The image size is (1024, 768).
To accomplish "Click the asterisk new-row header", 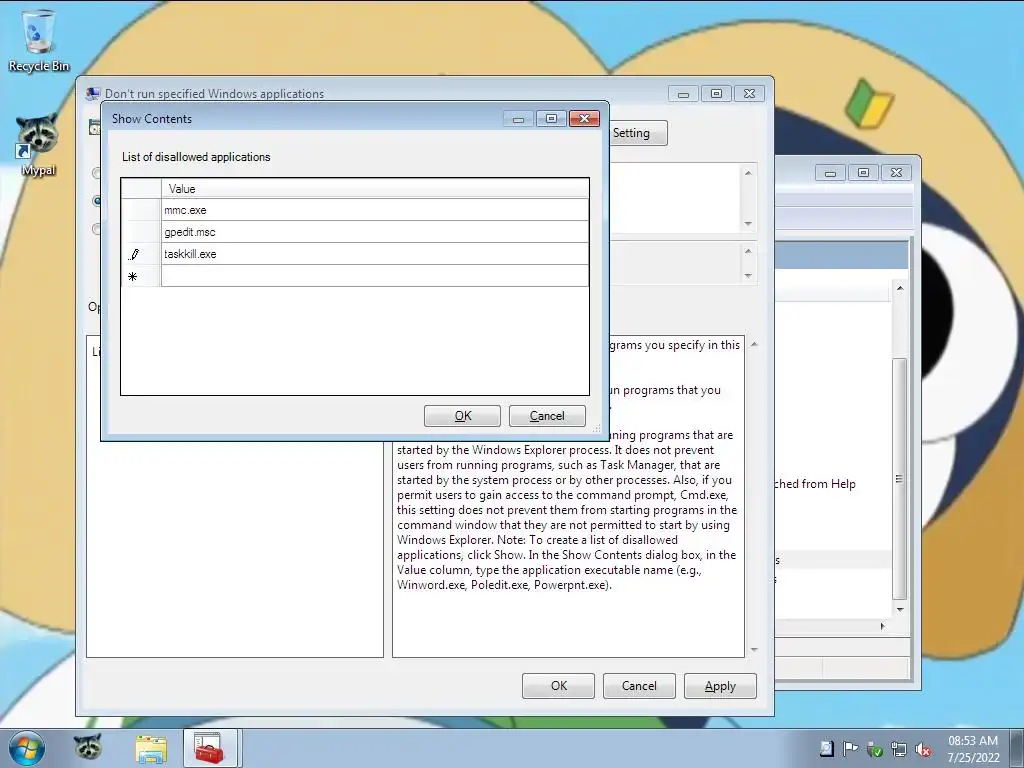I will [x=141, y=276].
